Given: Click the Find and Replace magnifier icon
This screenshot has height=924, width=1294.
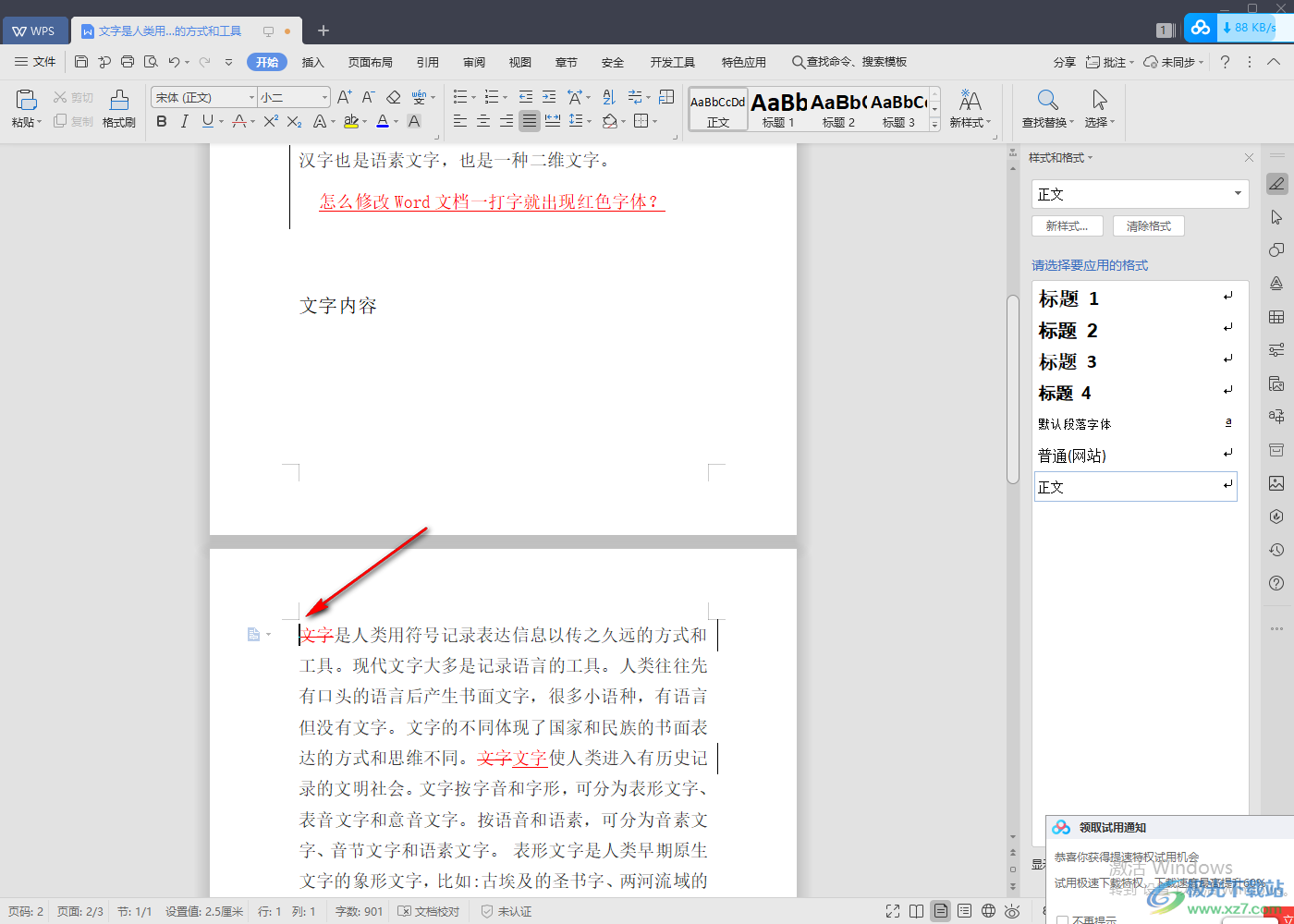Looking at the screenshot, I should [x=1047, y=99].
